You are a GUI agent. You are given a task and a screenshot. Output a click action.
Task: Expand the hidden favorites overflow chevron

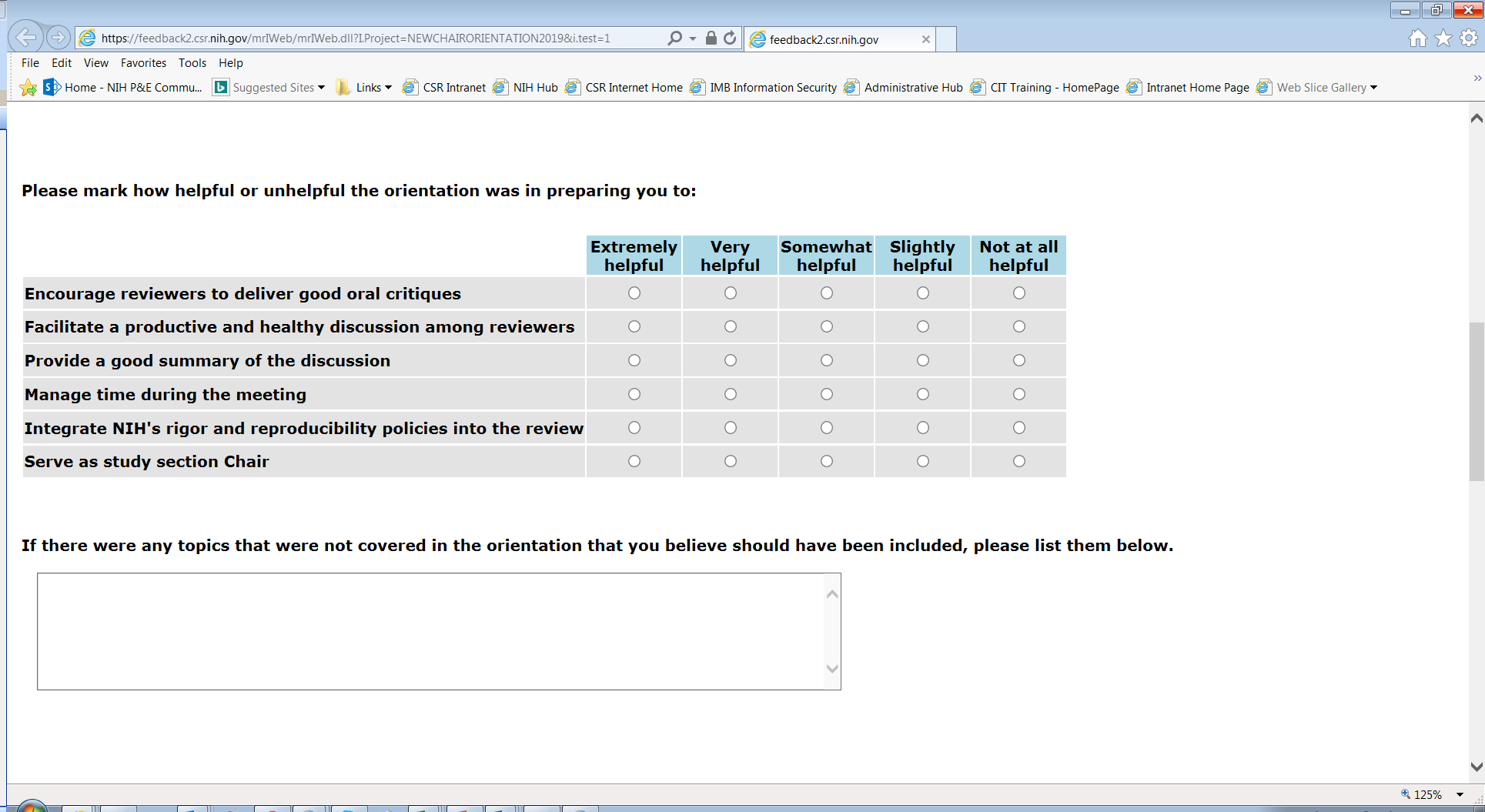tap(1477, 78)
